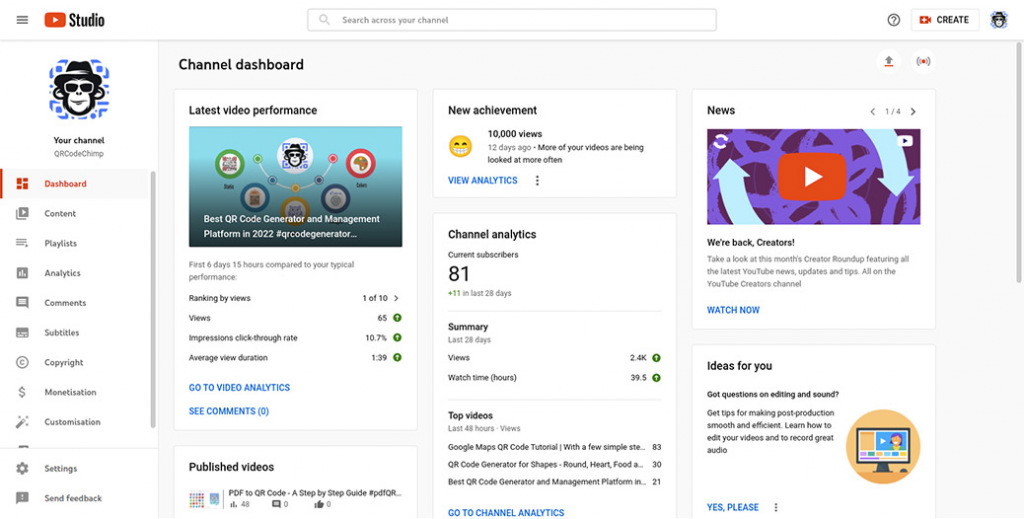This screenshot has width=1024, height=519.
Task: Click the search magnifier icon
Action: [324, 20]
